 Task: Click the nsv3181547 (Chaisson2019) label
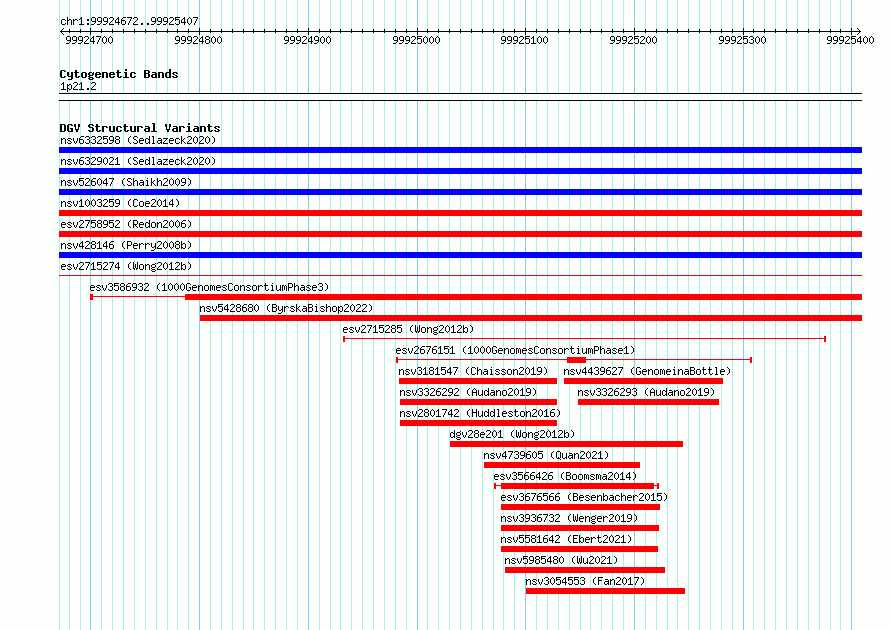[473, 371]
